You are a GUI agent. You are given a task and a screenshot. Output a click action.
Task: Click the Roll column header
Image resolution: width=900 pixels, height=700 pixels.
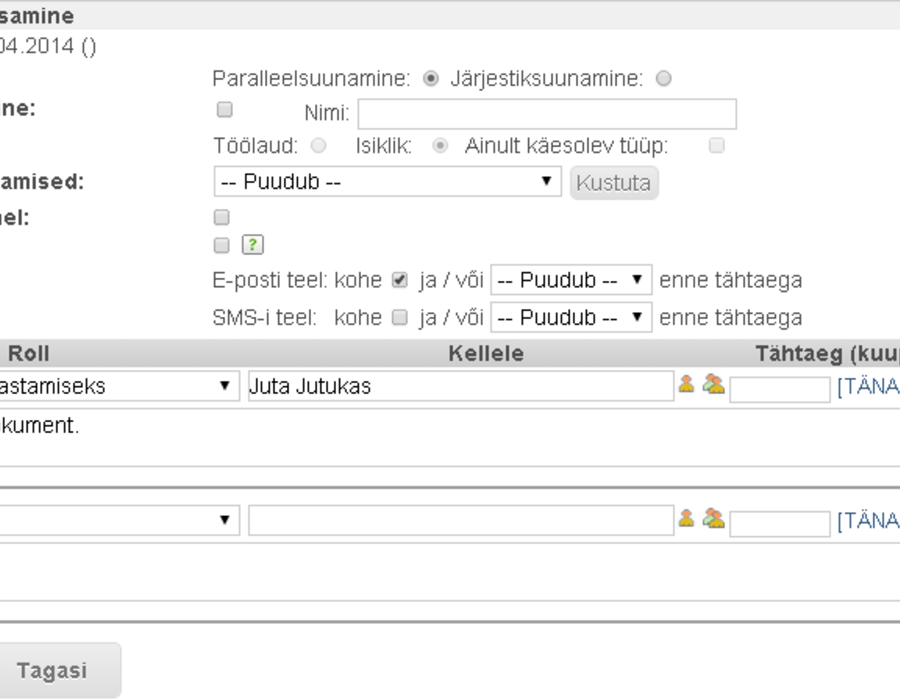click(29, 353)
